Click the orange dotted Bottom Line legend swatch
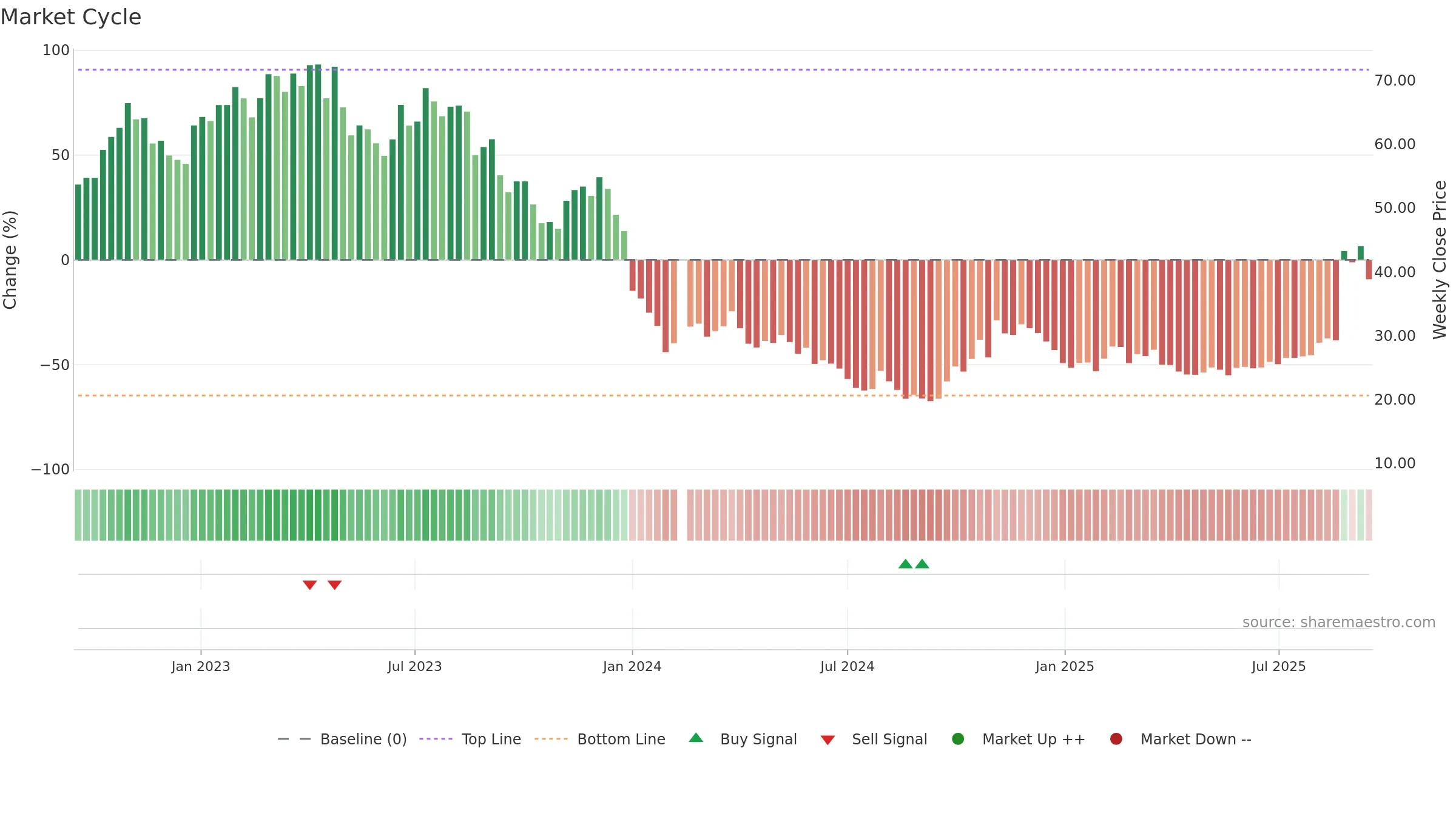This screenshot has height=819, width=1456. [x=551, y=739]
